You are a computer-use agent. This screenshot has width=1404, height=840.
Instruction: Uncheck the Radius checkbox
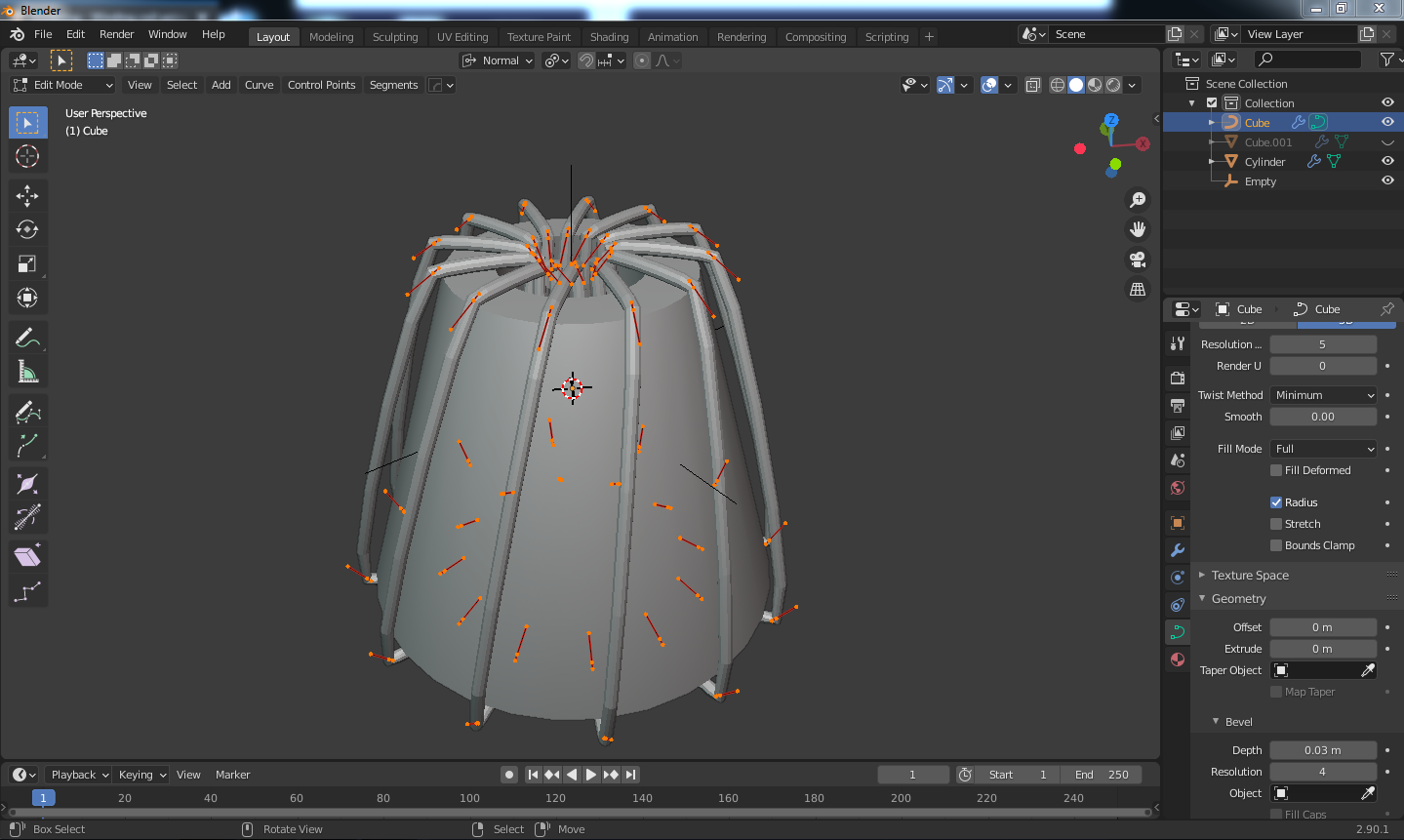[x=1276, y=502]
